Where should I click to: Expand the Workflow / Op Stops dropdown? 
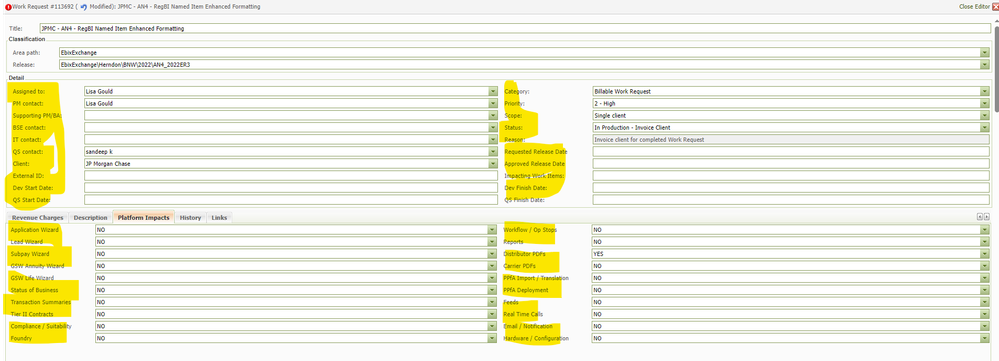tap(985, 229)
